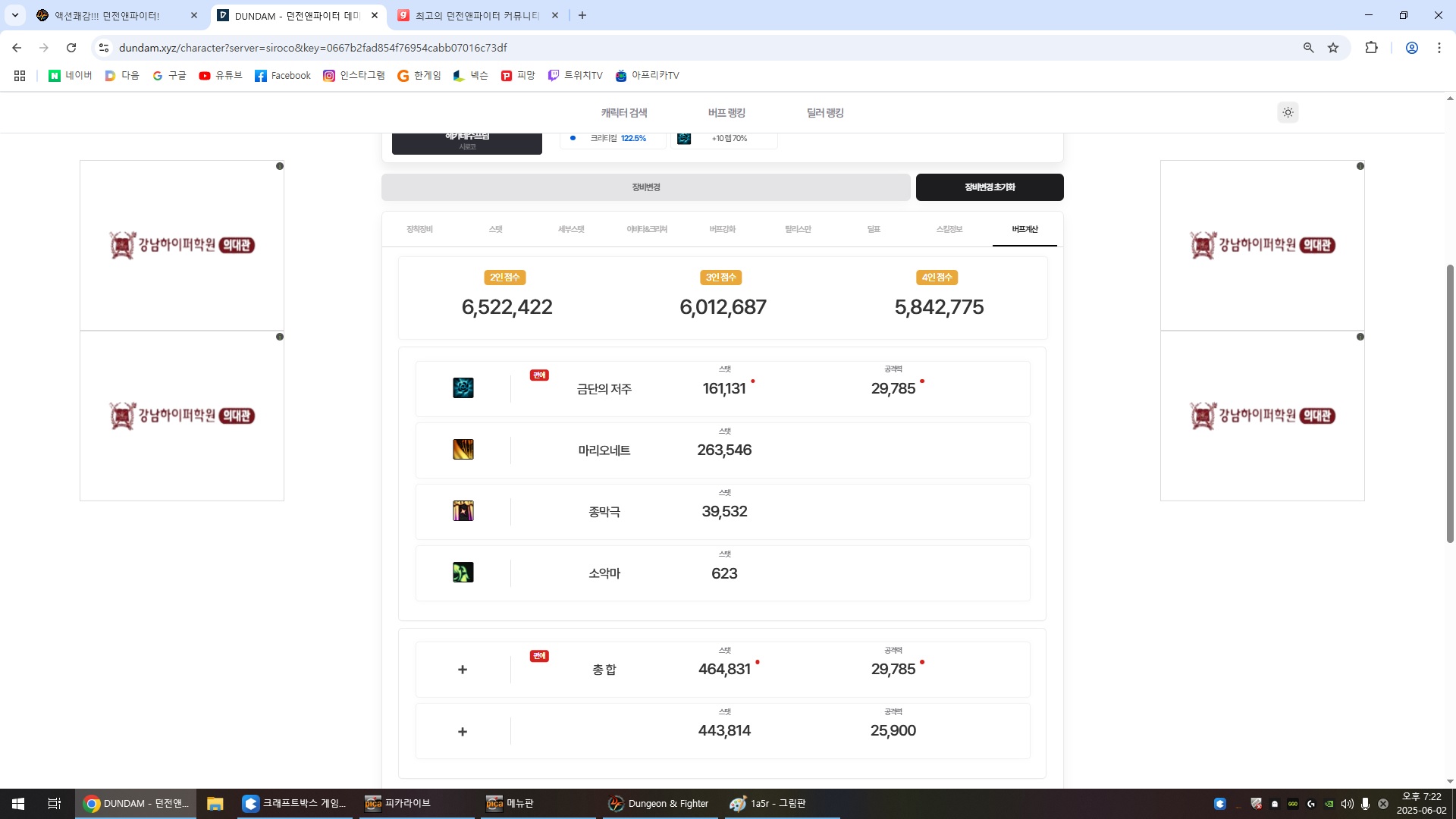Open the 버프 랭킹 menu
This screenshot has width=1456, height=819.
[726, 113]
